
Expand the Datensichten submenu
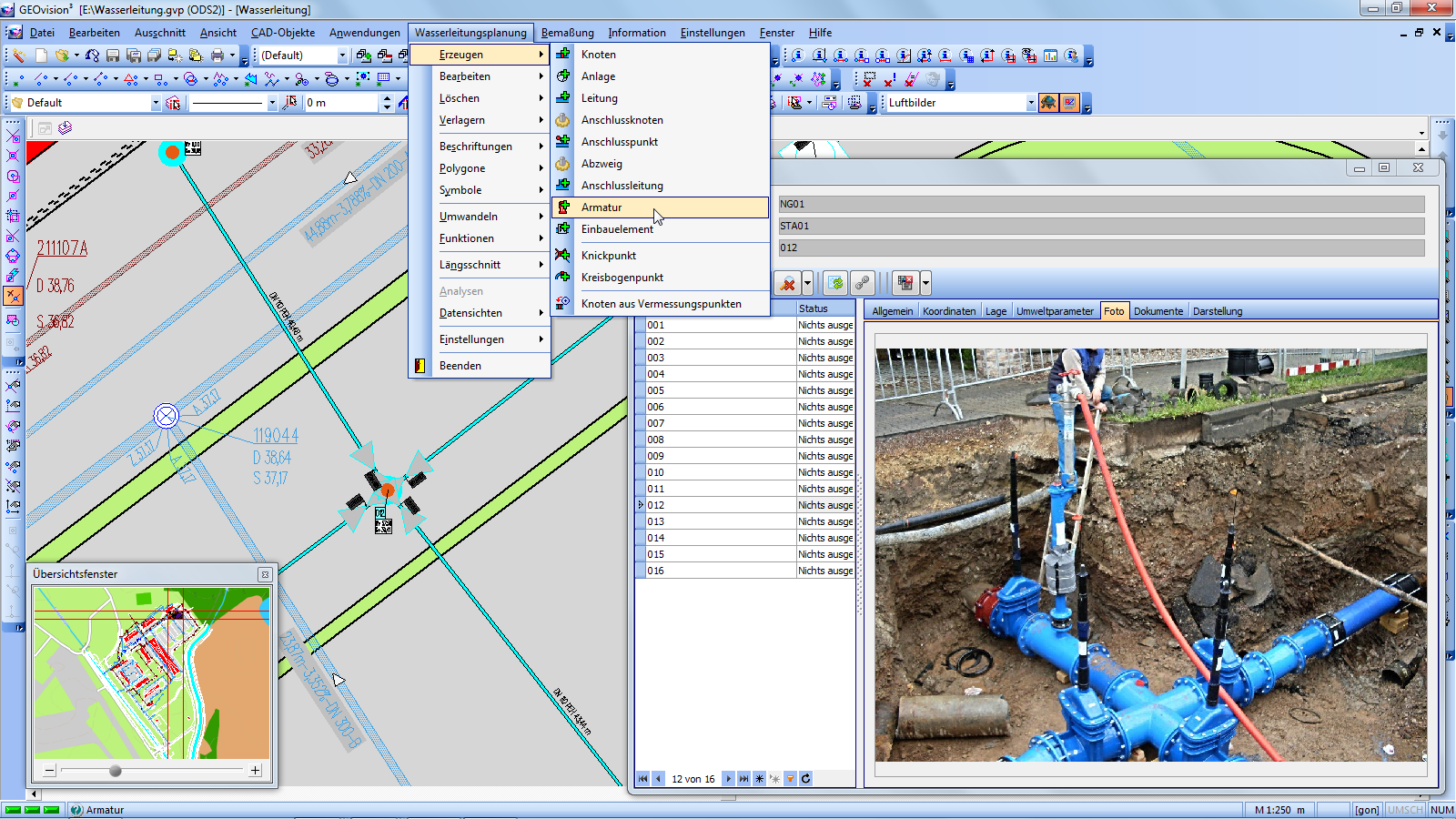pos(480,313)
